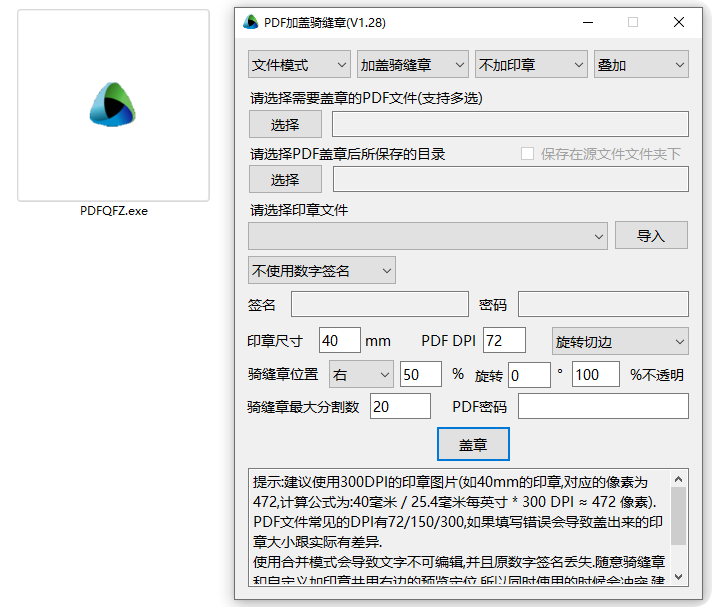Screen dimensions: 712x607
Task: Focus the 密码 signature password field
Action: 603,304
